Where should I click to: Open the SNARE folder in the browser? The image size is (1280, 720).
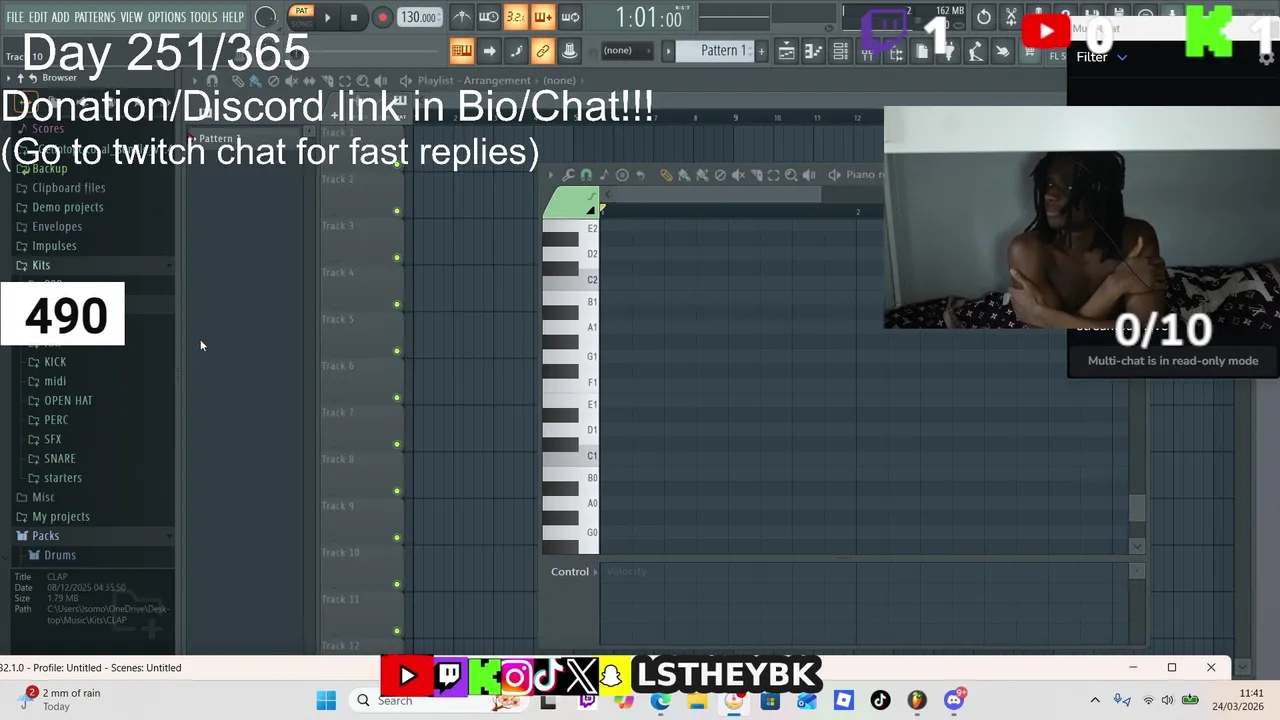pos(59,459)
